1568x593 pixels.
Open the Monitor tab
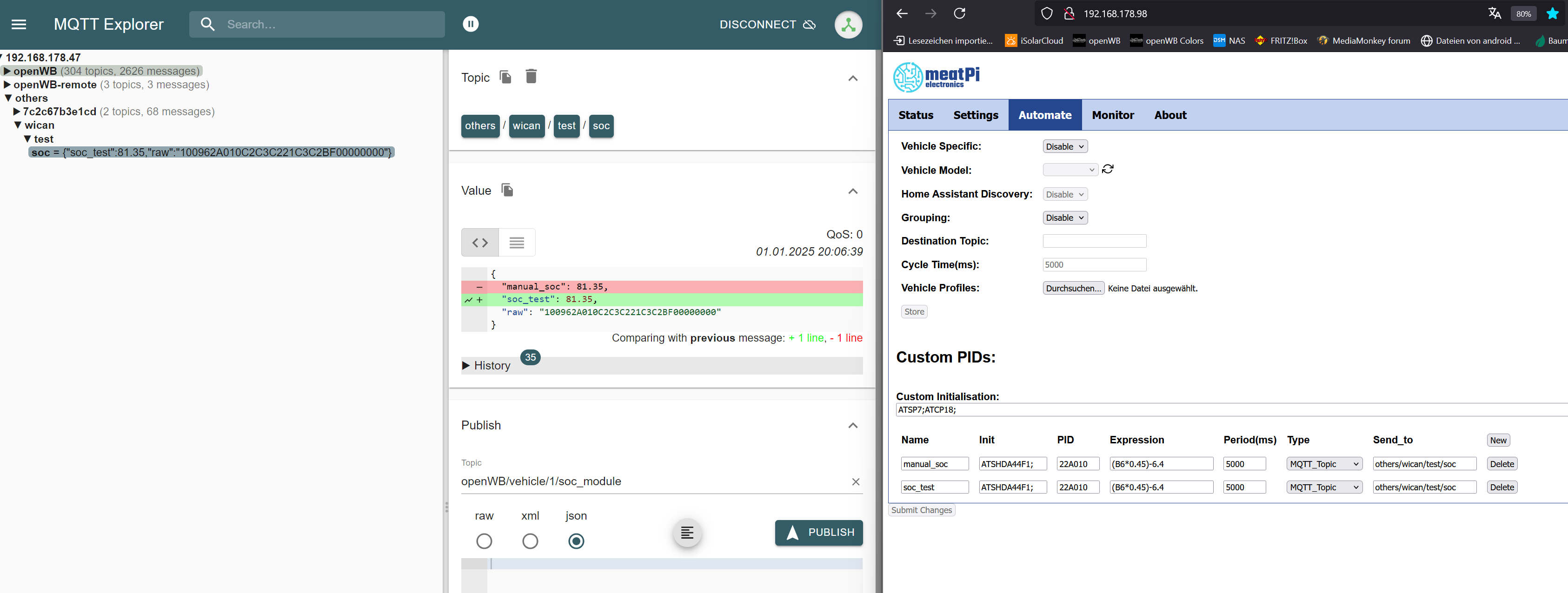tap(1112, 115)
